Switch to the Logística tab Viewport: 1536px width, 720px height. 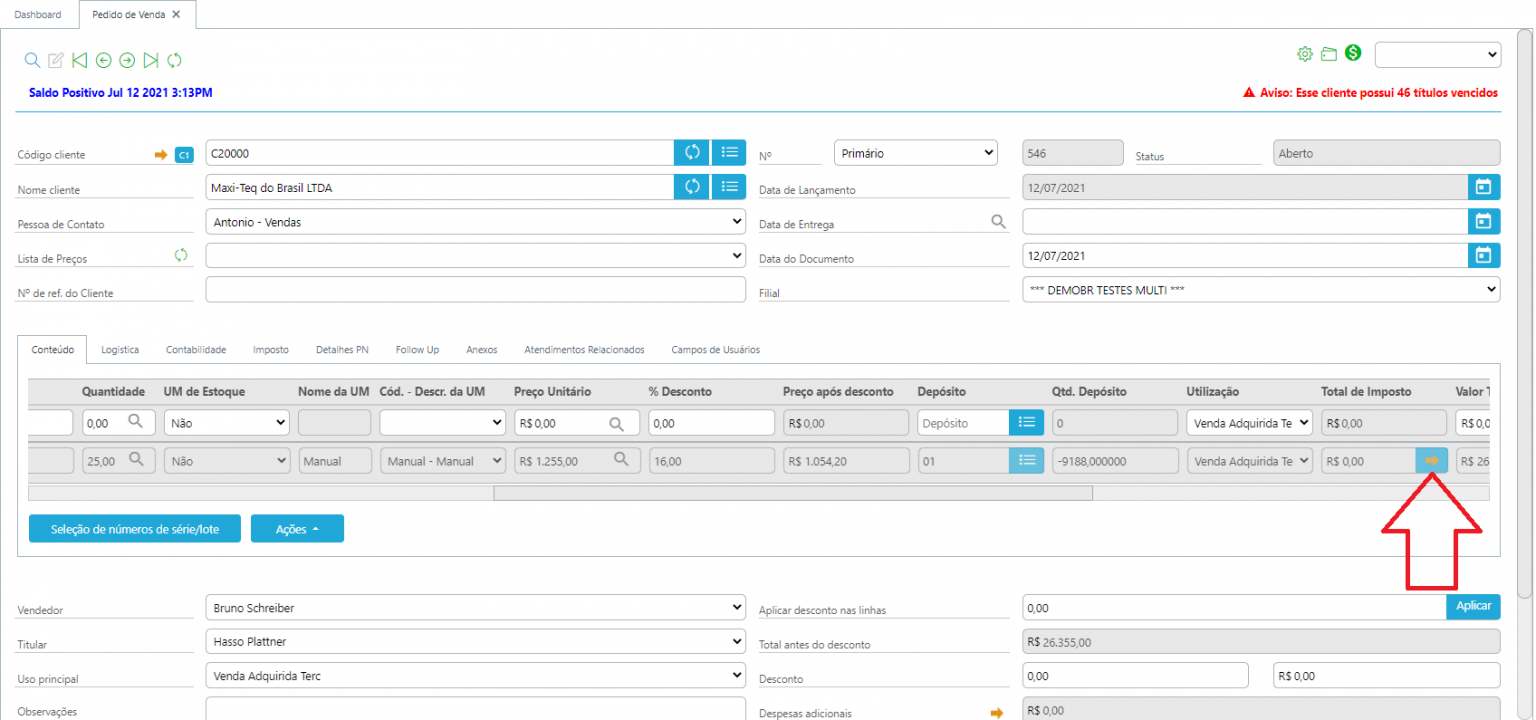coord(120,350)
